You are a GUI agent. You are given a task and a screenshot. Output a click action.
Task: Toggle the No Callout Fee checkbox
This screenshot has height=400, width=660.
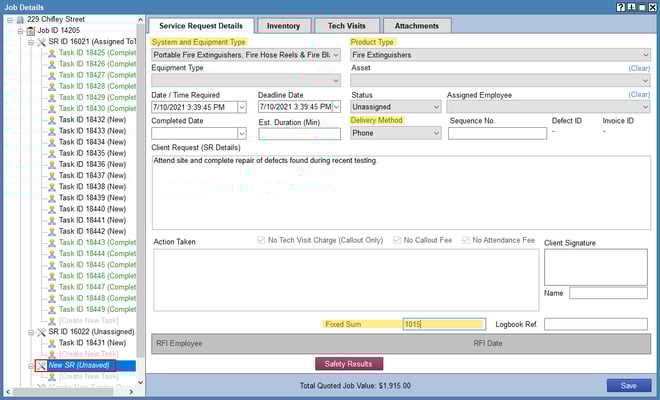click(397, 240)
